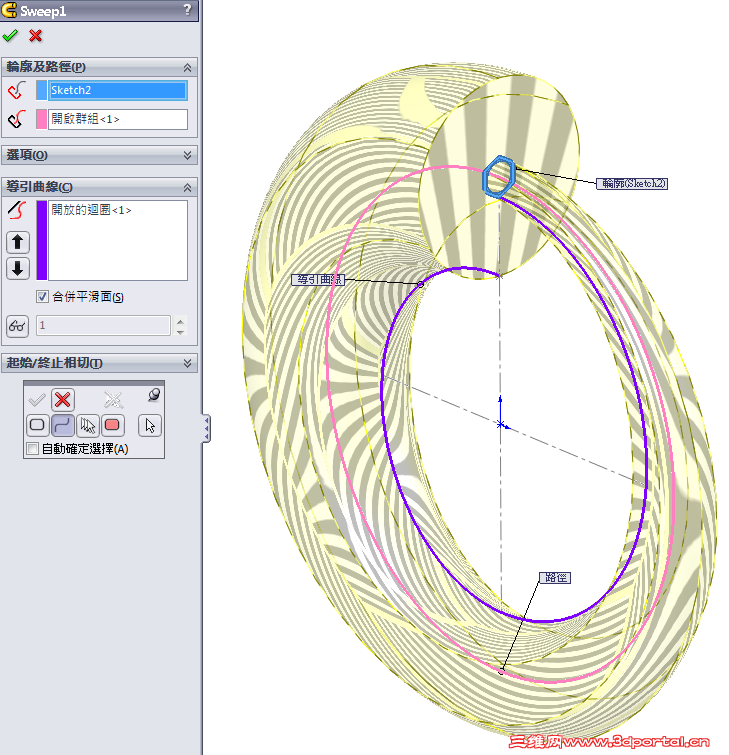The width and height of the screenshot is (729, 755).
Task: Select the standard arrow cursor tool
Action: point(150,425)
